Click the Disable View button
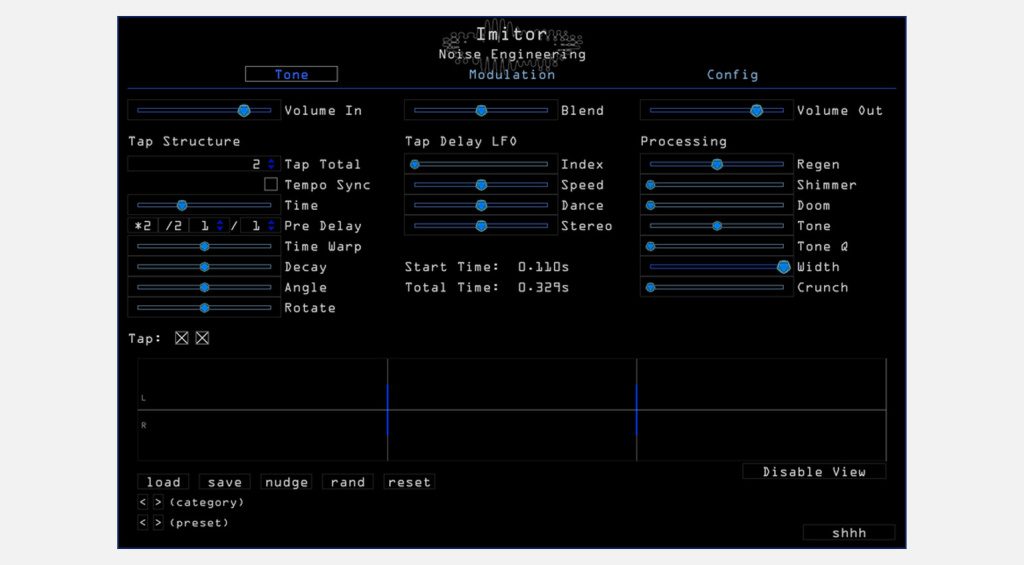The image size is (1024, 565). pyautogui.click(x=814, y=472)
